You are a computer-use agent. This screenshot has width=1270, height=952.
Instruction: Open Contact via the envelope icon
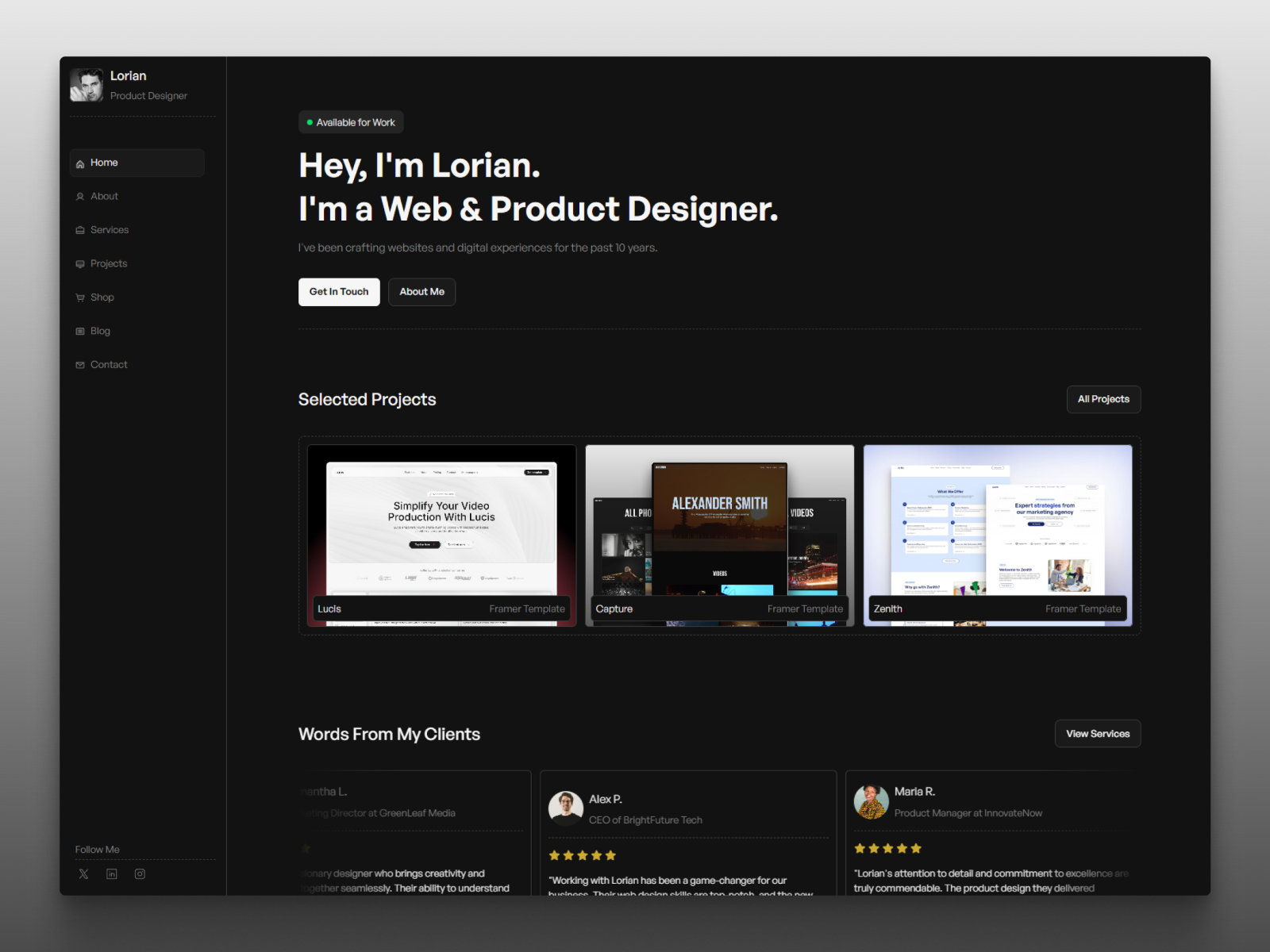click(x=81, y=364)
